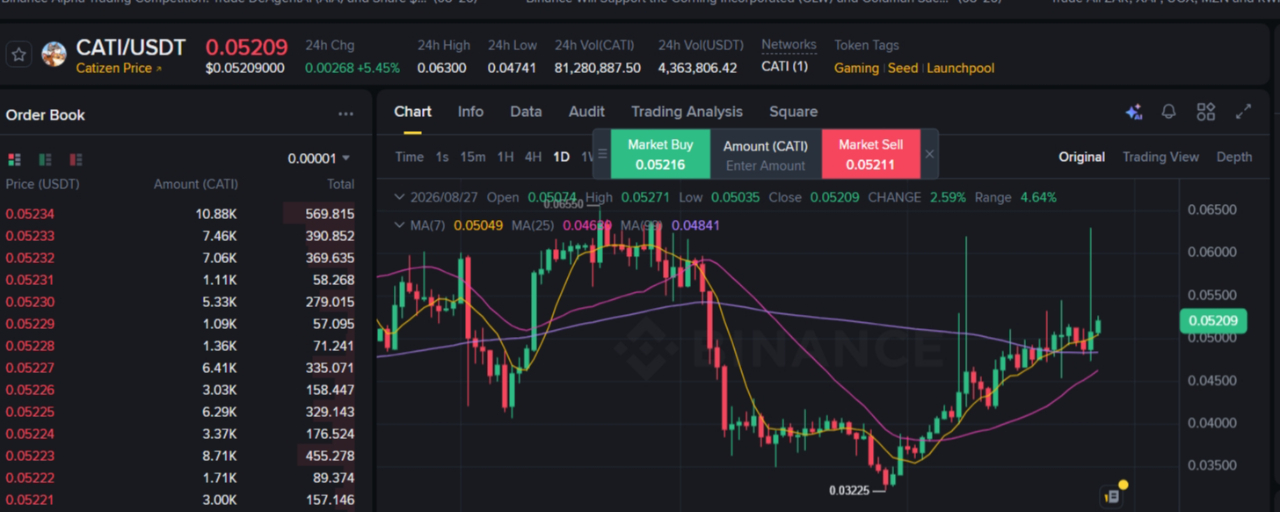Click the Networks label

pos(789,45)
